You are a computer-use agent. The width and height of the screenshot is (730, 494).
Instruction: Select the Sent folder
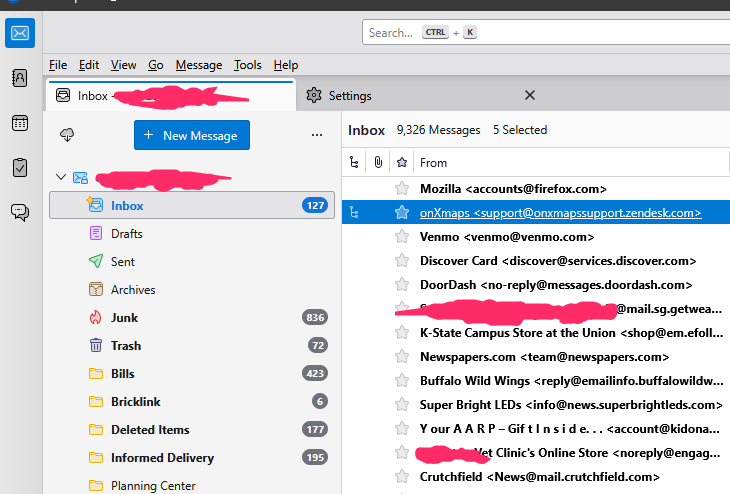192,261
